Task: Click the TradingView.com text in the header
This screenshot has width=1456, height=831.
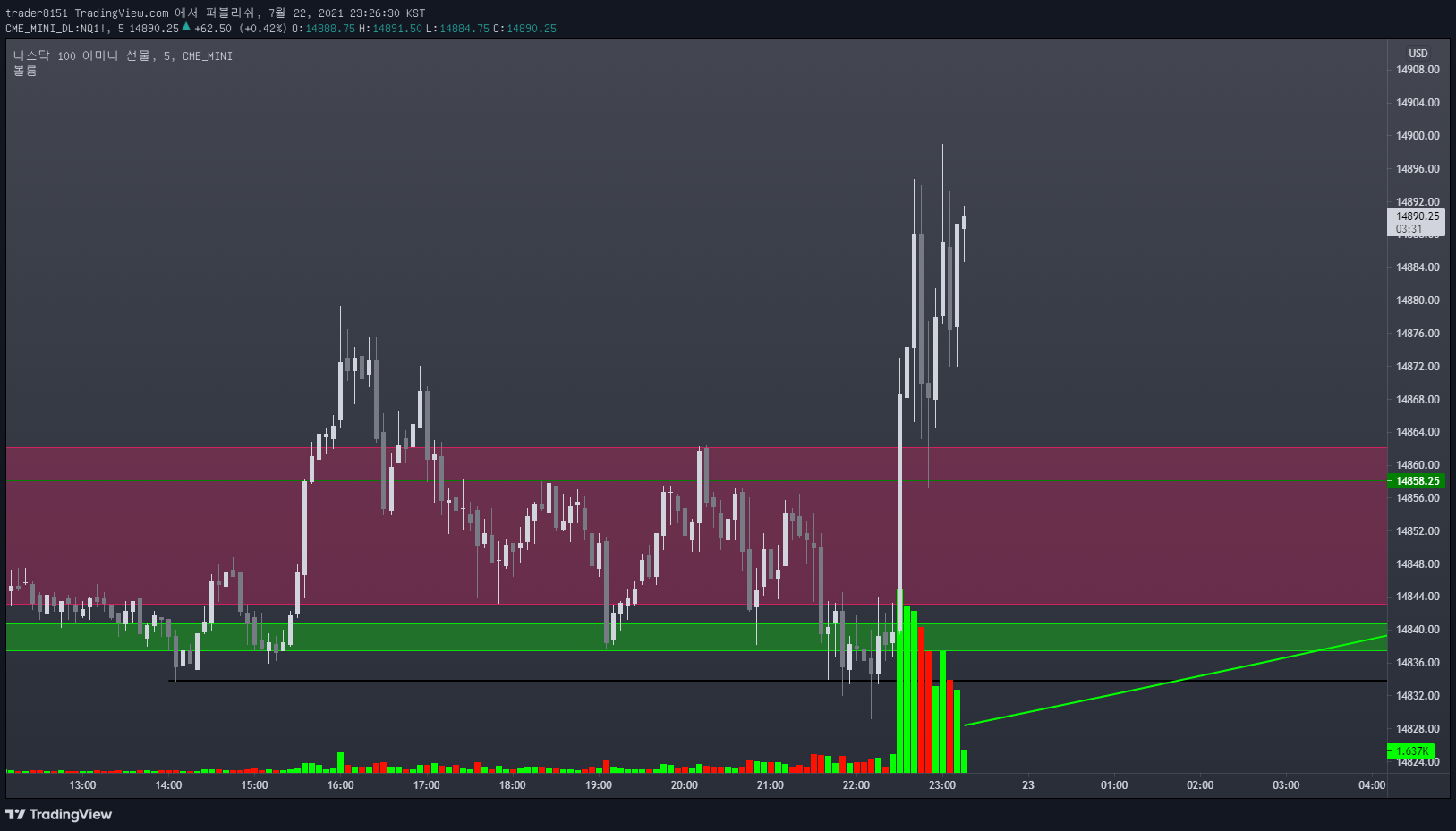Action: click(122, 13)
